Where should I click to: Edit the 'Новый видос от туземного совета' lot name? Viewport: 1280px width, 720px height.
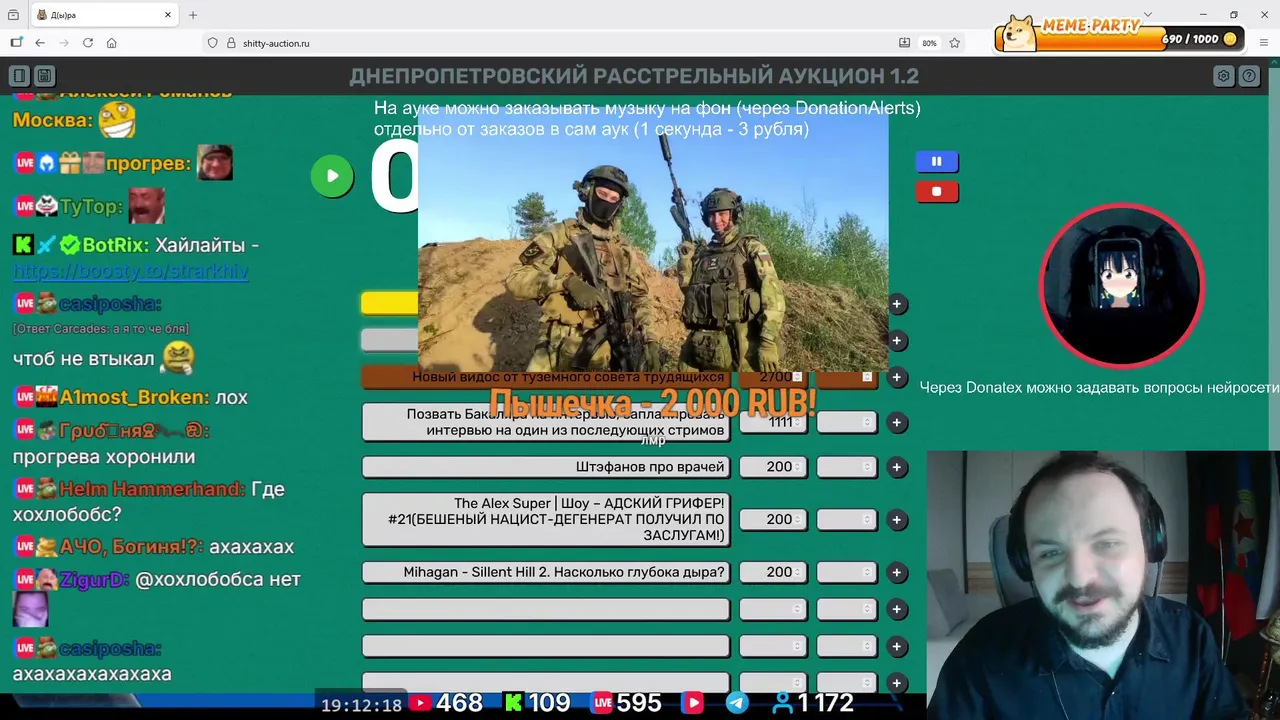[x=546, y=377]
